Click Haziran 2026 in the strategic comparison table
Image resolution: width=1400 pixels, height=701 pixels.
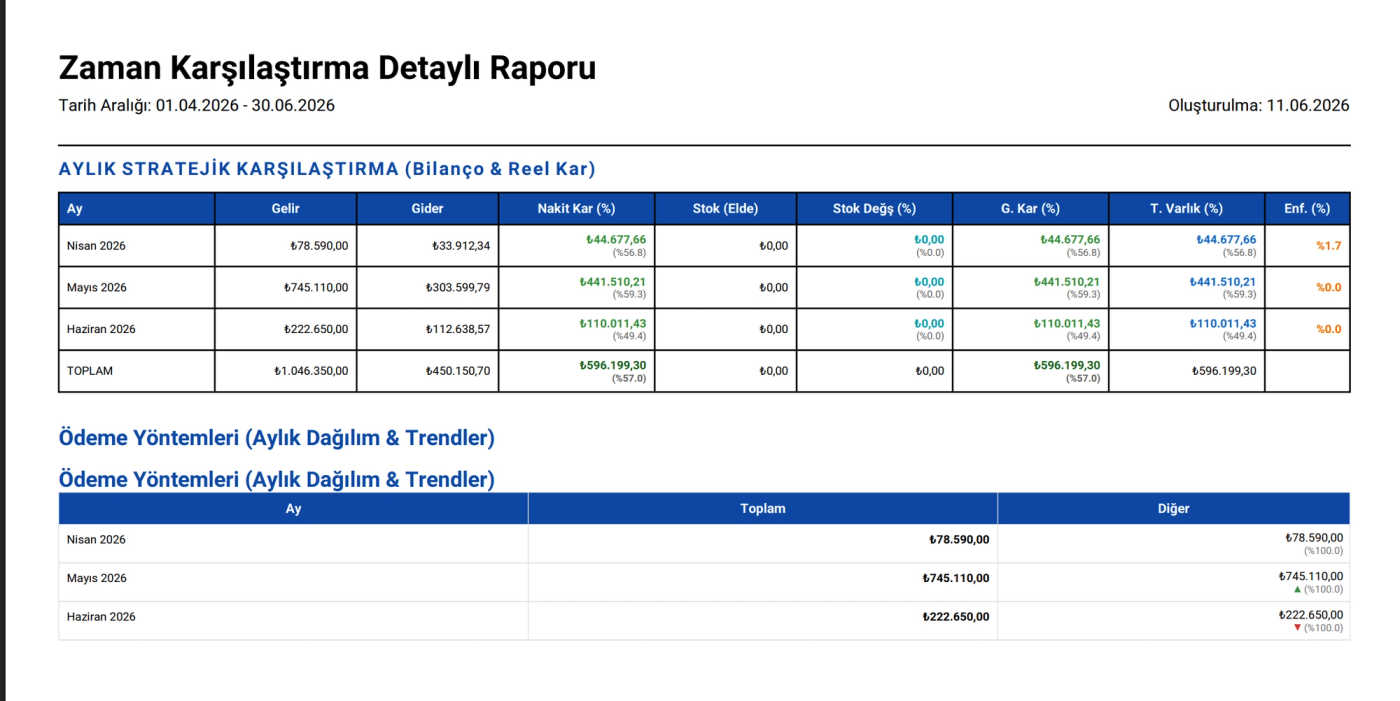101,330
